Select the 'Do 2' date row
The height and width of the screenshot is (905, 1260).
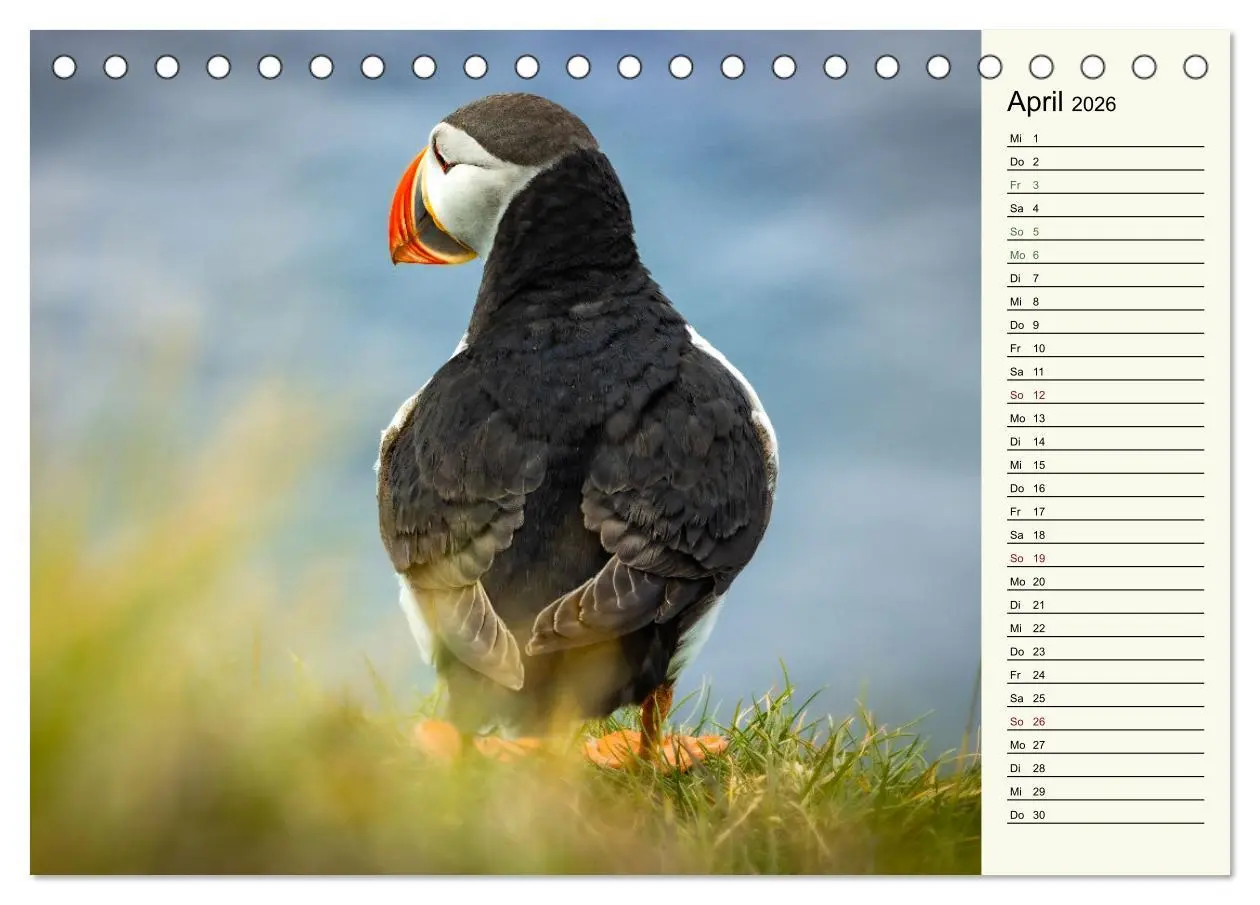click(x=1105, y=161)
